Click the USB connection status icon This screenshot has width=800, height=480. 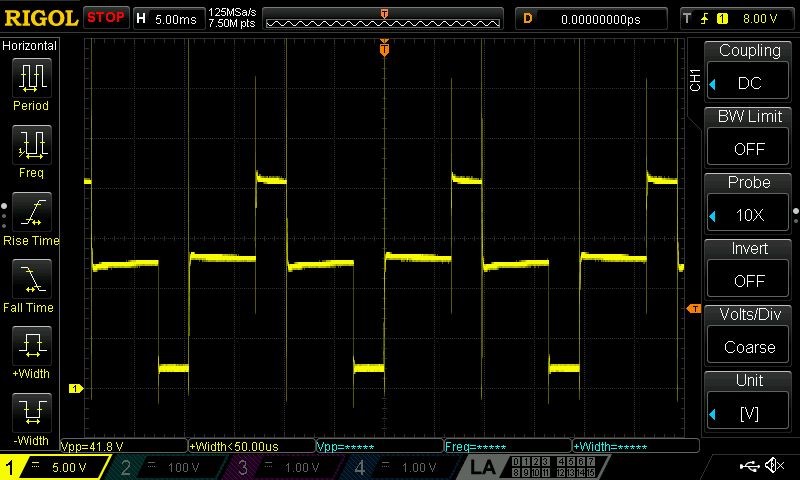click(x=749, y=465)
